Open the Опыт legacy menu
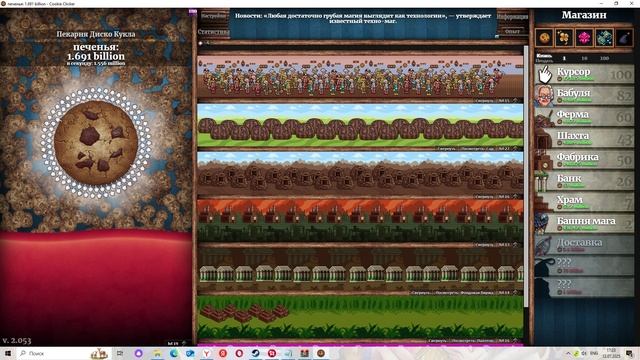 (x=513, y=31)
